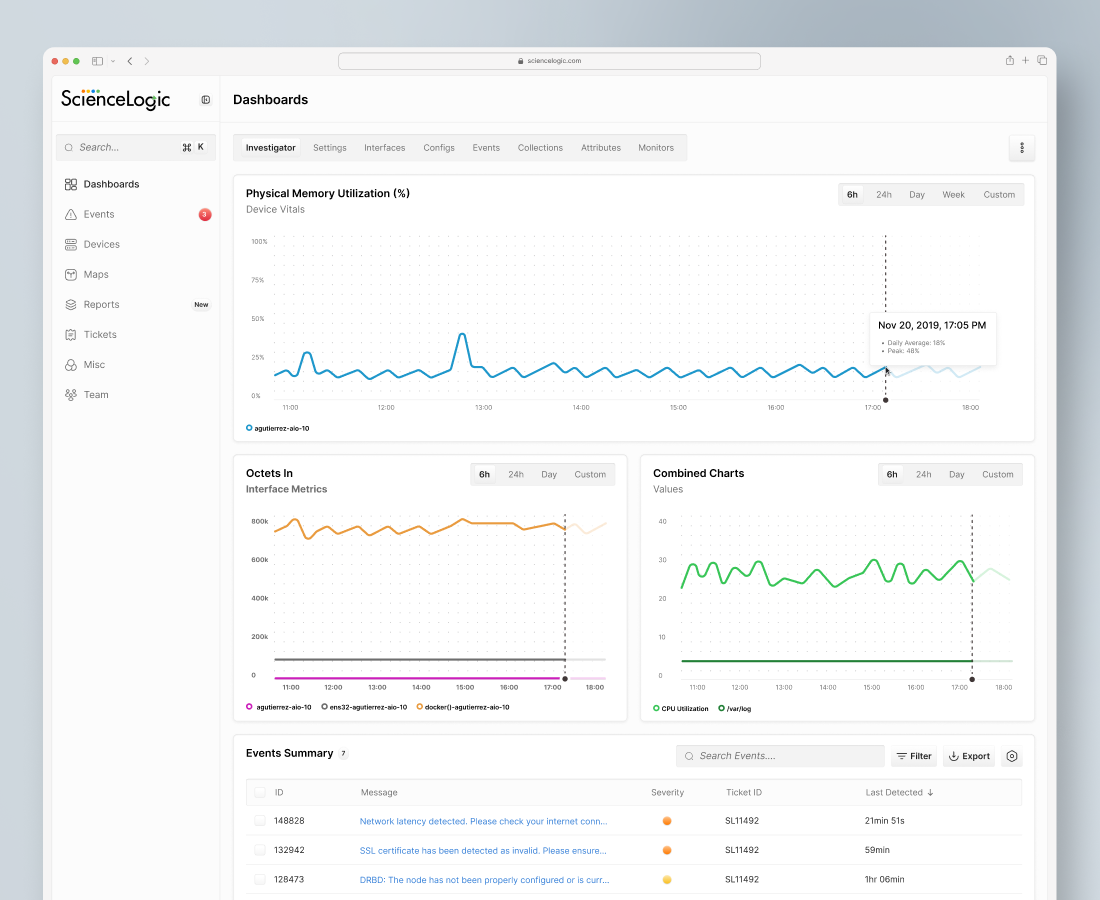
Task: Click the Octets In timeline marker dot
Action: click(565, 679)
